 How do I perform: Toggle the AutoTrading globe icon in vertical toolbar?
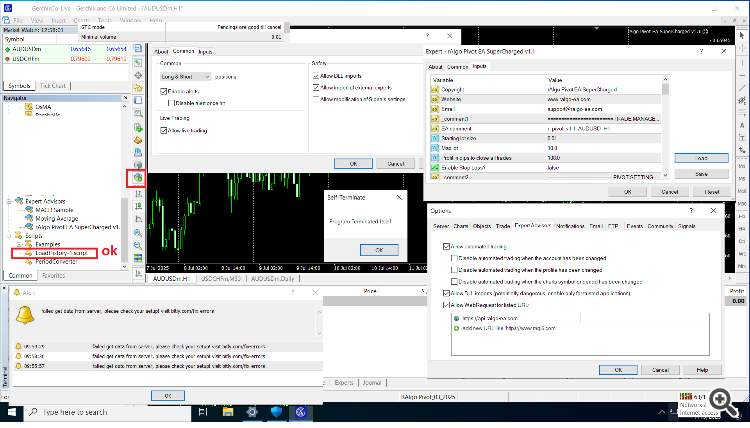click(138, 177)
